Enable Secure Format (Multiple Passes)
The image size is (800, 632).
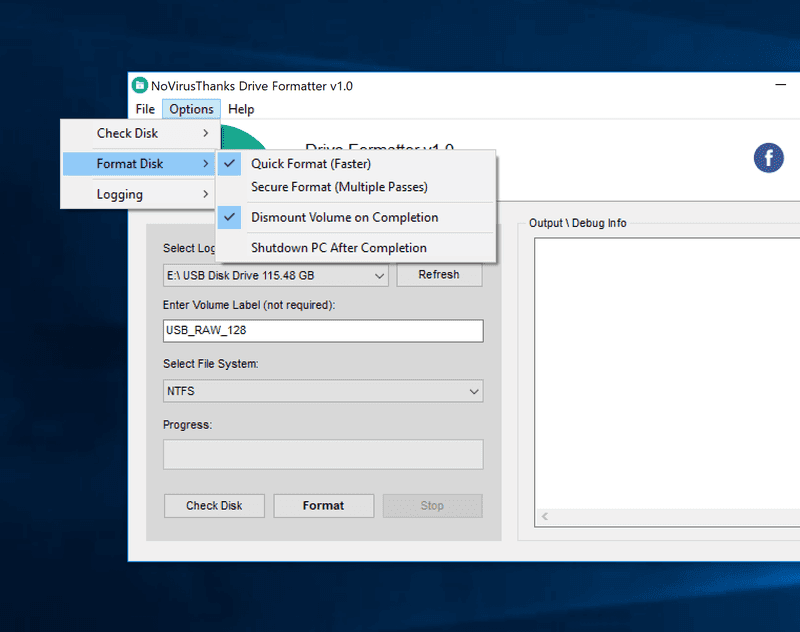pos(339,187)
